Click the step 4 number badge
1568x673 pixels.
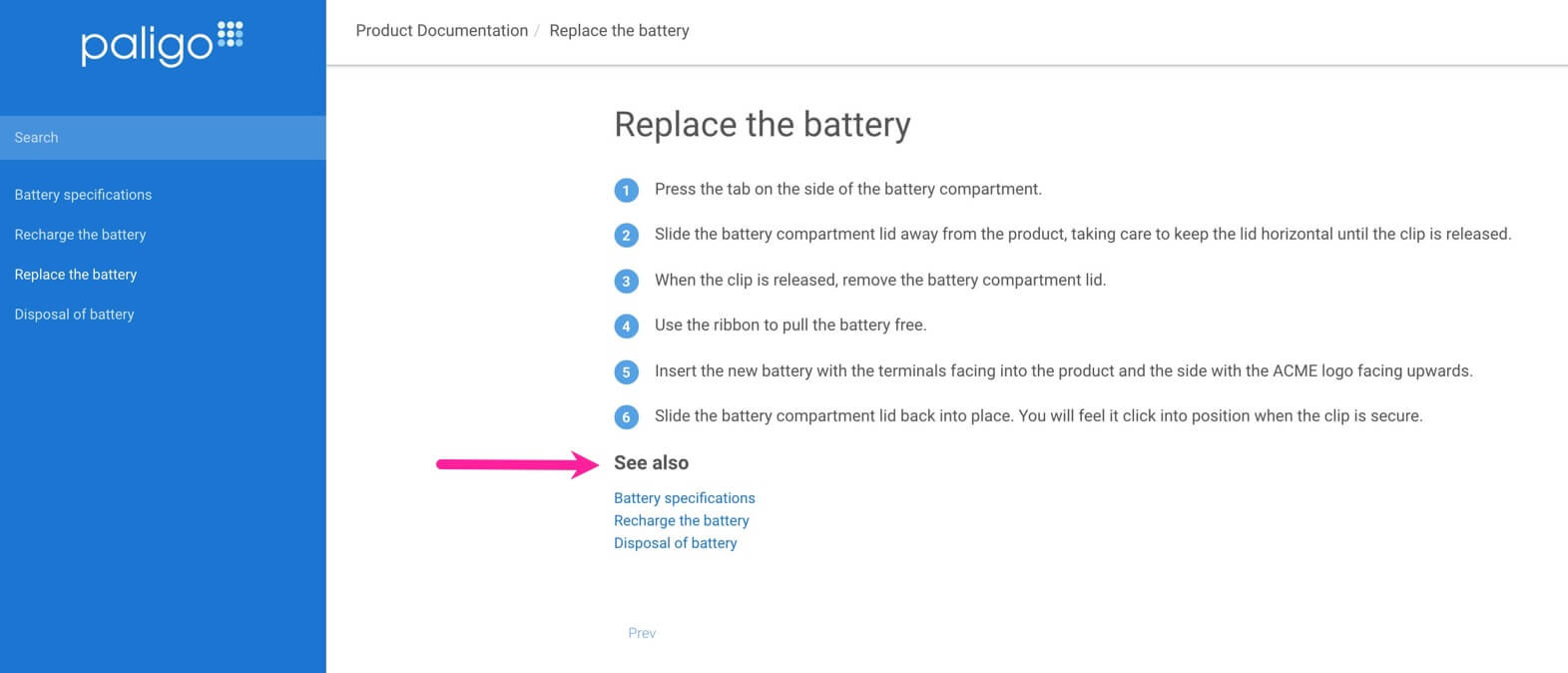pos(626,326)
